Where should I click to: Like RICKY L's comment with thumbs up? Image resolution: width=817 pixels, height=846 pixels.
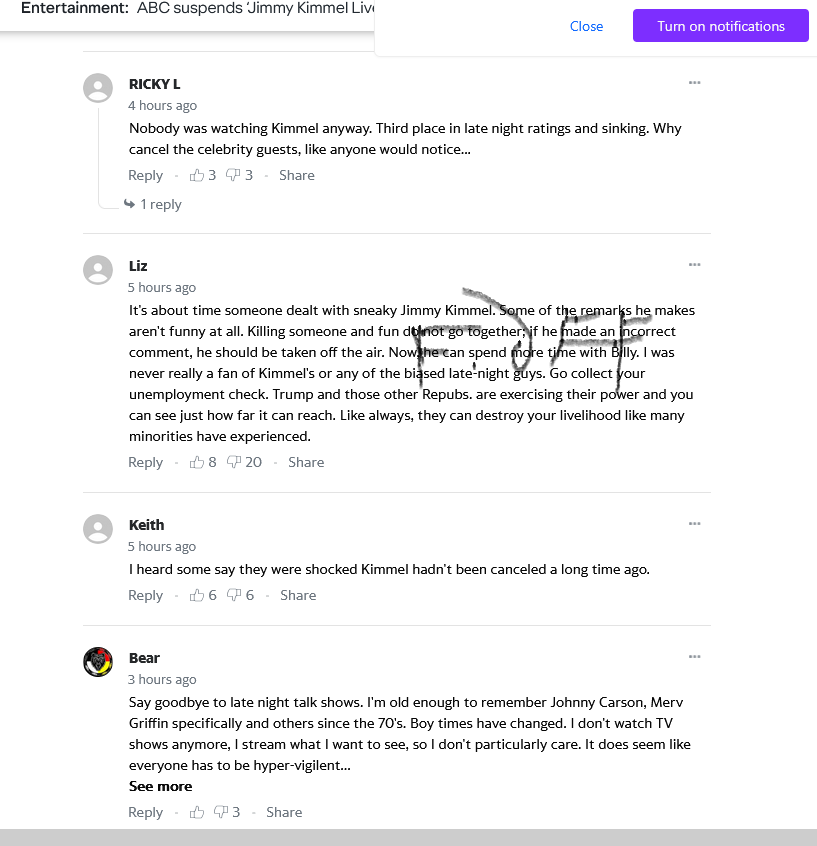click(x=197, y=175)
